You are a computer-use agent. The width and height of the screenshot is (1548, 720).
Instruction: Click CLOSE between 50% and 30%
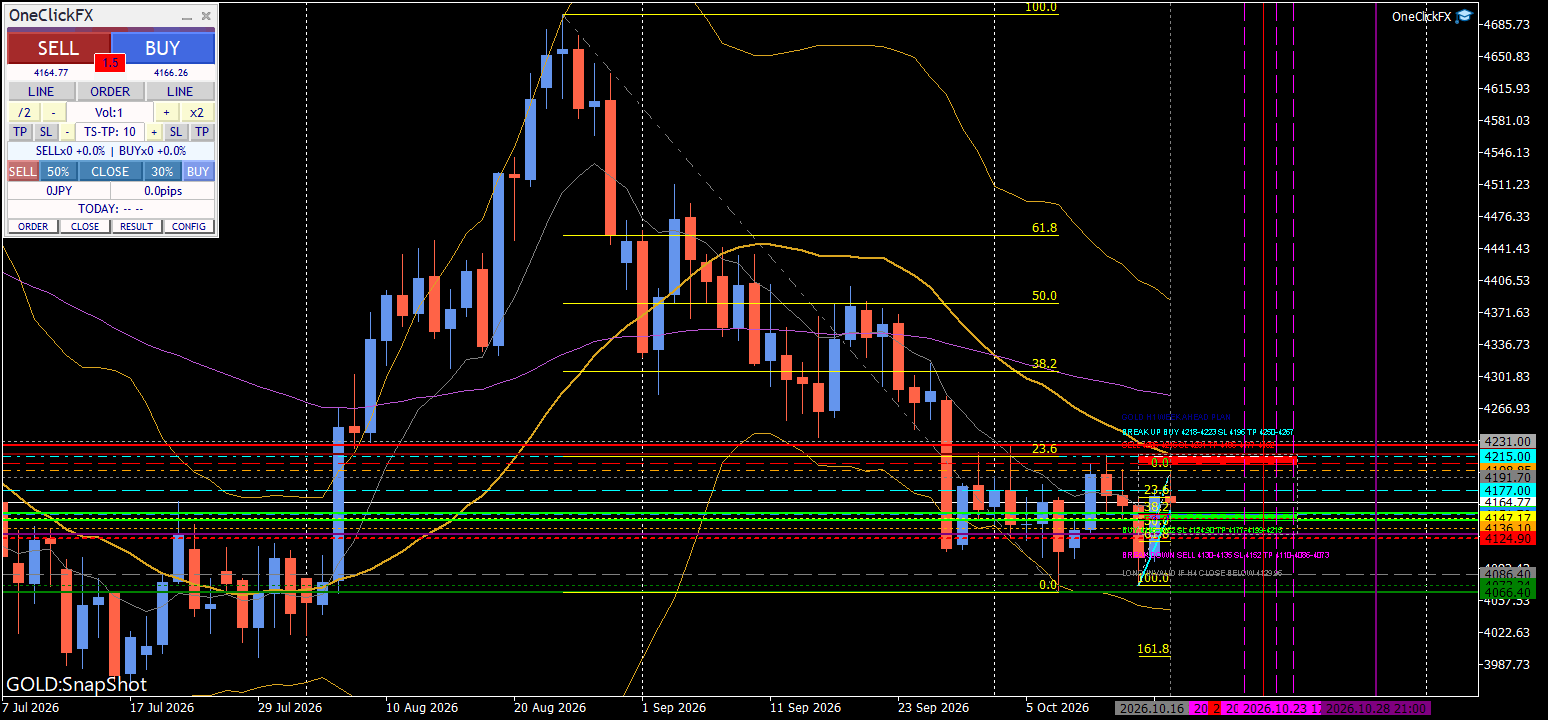pos(110,171)
